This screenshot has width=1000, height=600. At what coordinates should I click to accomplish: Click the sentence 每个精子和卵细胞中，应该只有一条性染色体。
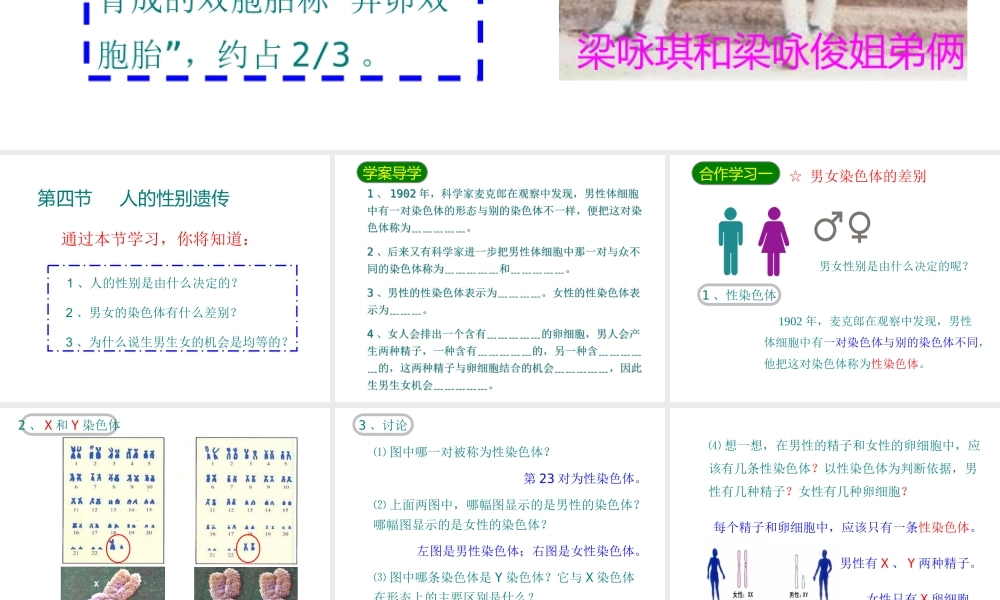[846, 527]
